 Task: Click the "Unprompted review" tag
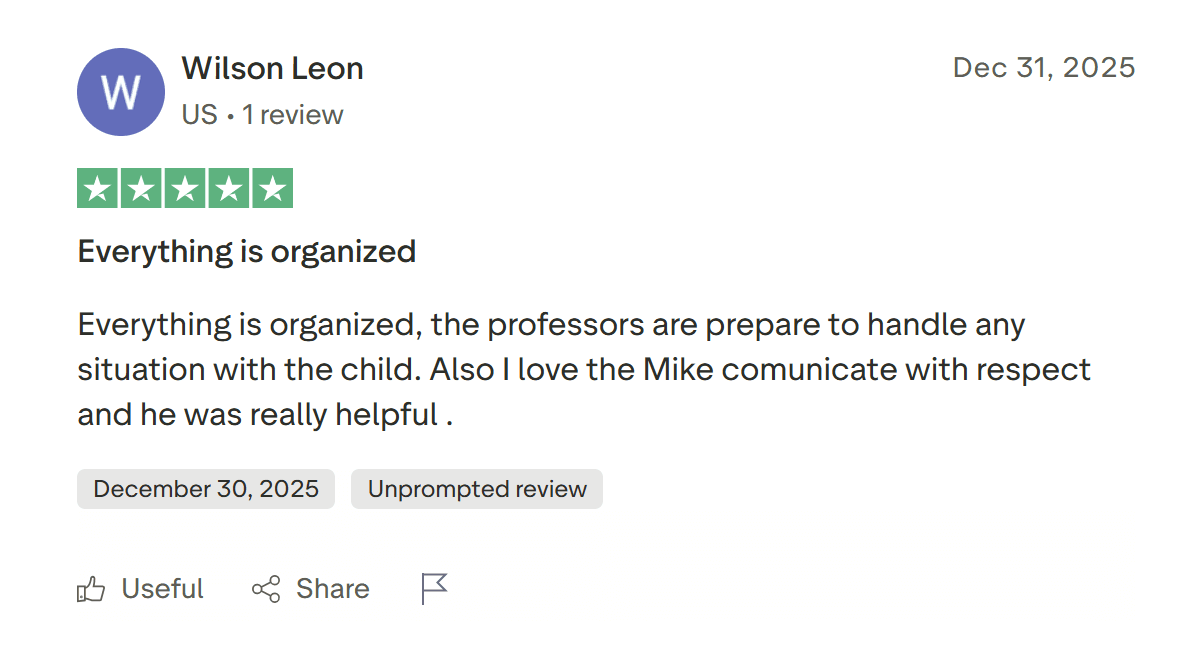[x=477, y=489]
